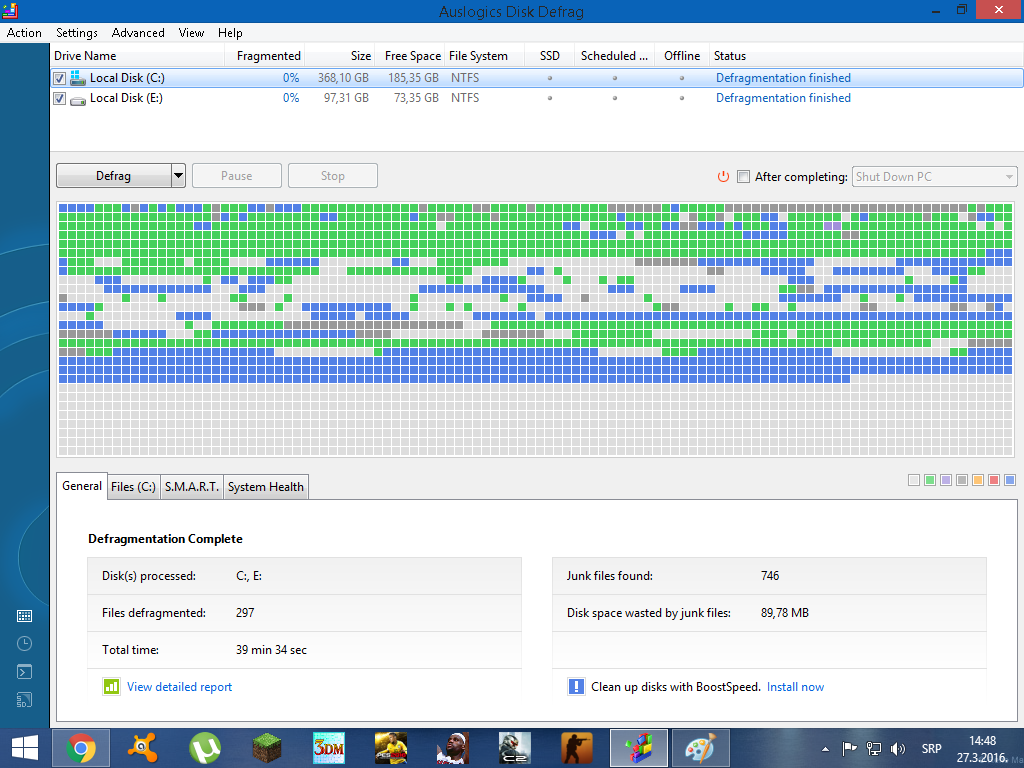
Task: Open the command-line sidebar icon
Action: (x=24, y=672)
